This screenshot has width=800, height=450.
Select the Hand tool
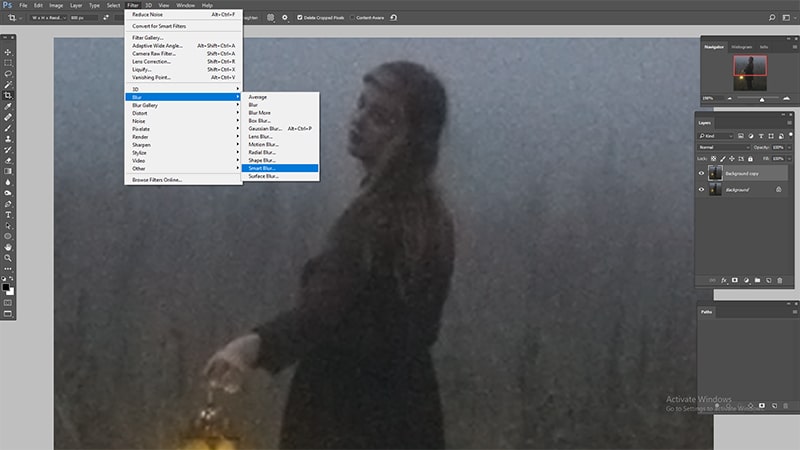click(8, 247)
